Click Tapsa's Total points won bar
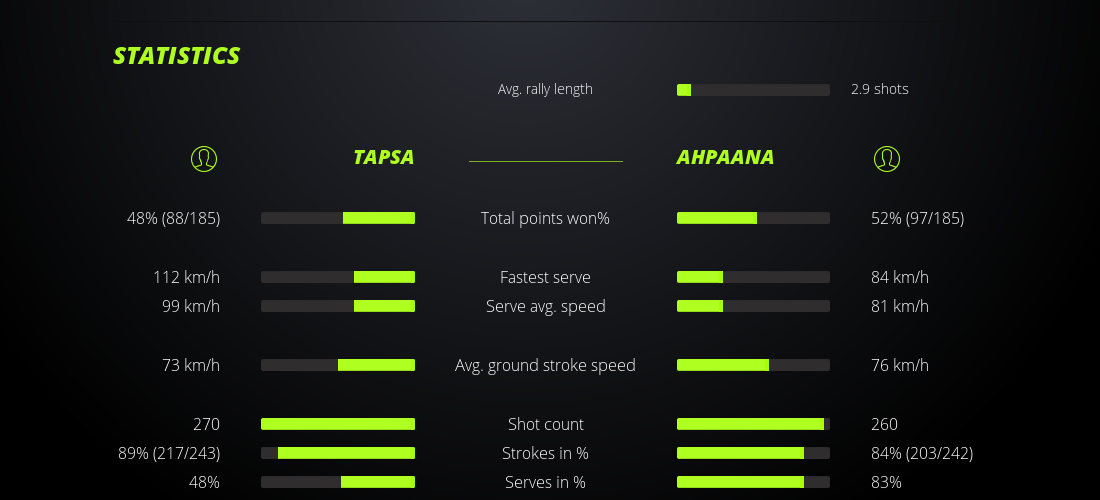 tap(338, 218)
